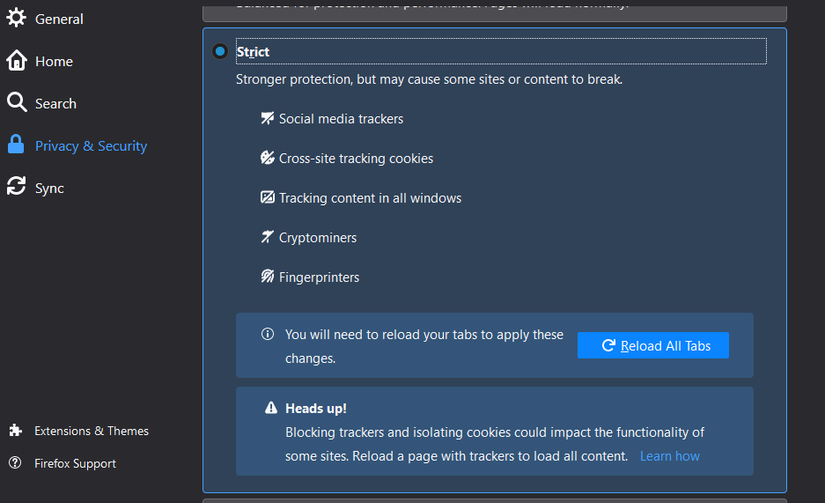Viewport: 825px width, 503px height.
Task: Click the Extensions & Themes puzzle icon
Action: coord(15,430)
